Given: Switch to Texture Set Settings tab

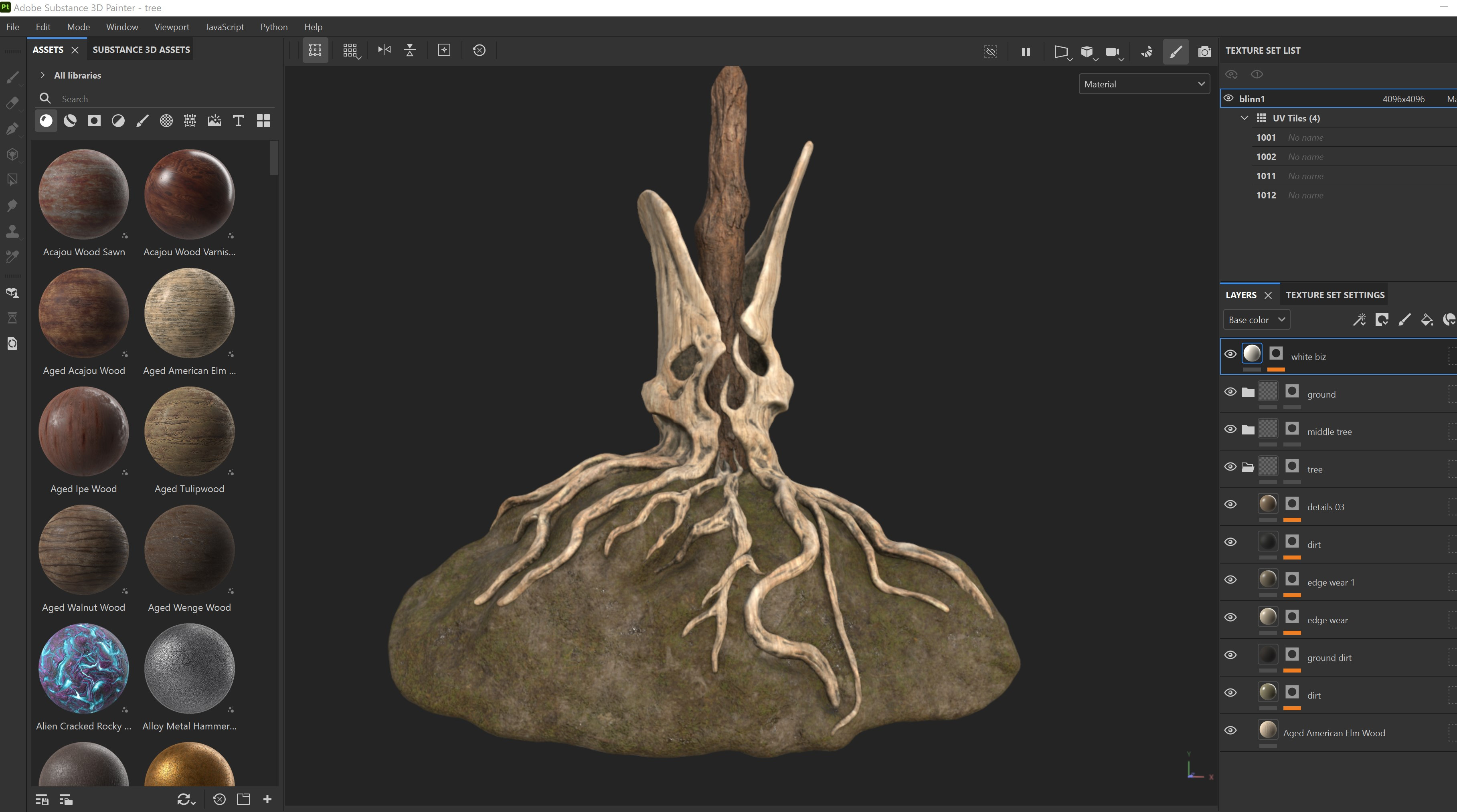Looking at the screenshot, I should click(x=1335, y=295).
